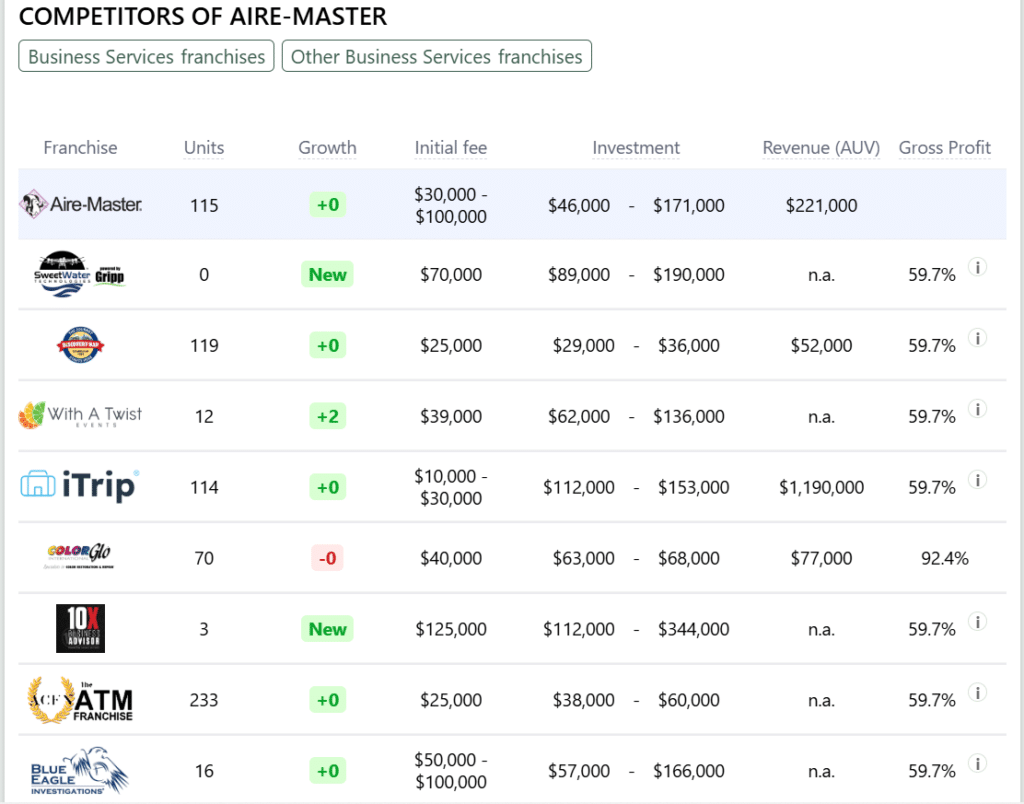Select the $50,000 - $100,000 initial fee

click(x=451, y=771)
